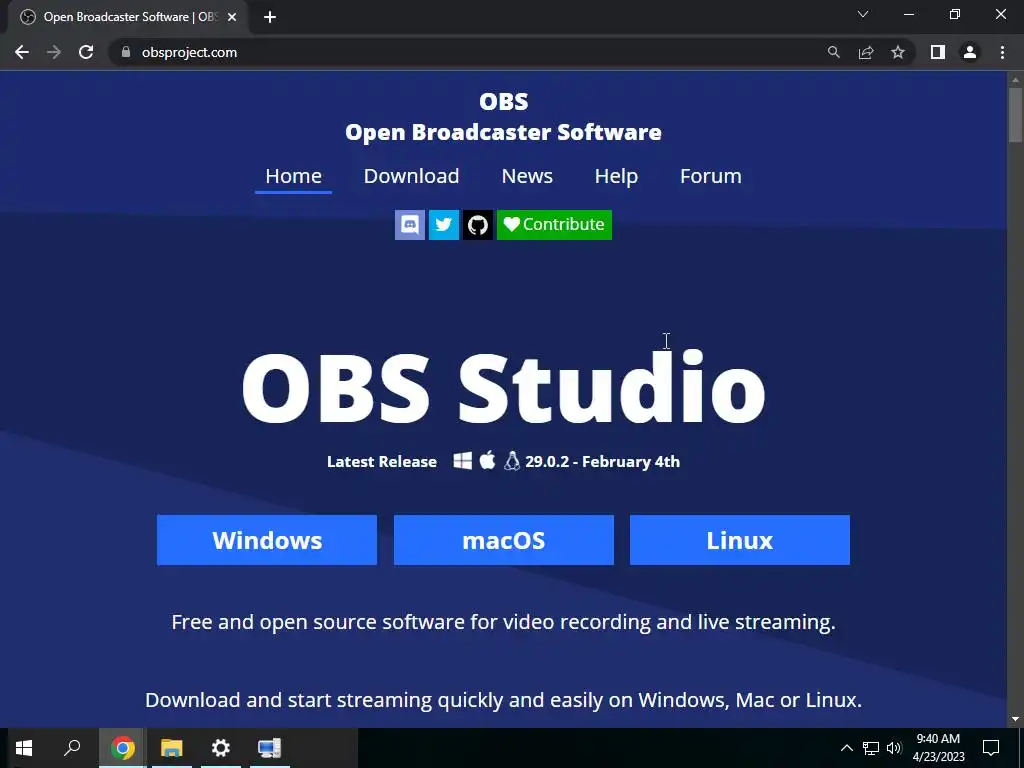This screenshot has height=768, width=1024.
Task: Open the OBS GitHub icon link
Action: pos(478,225)
